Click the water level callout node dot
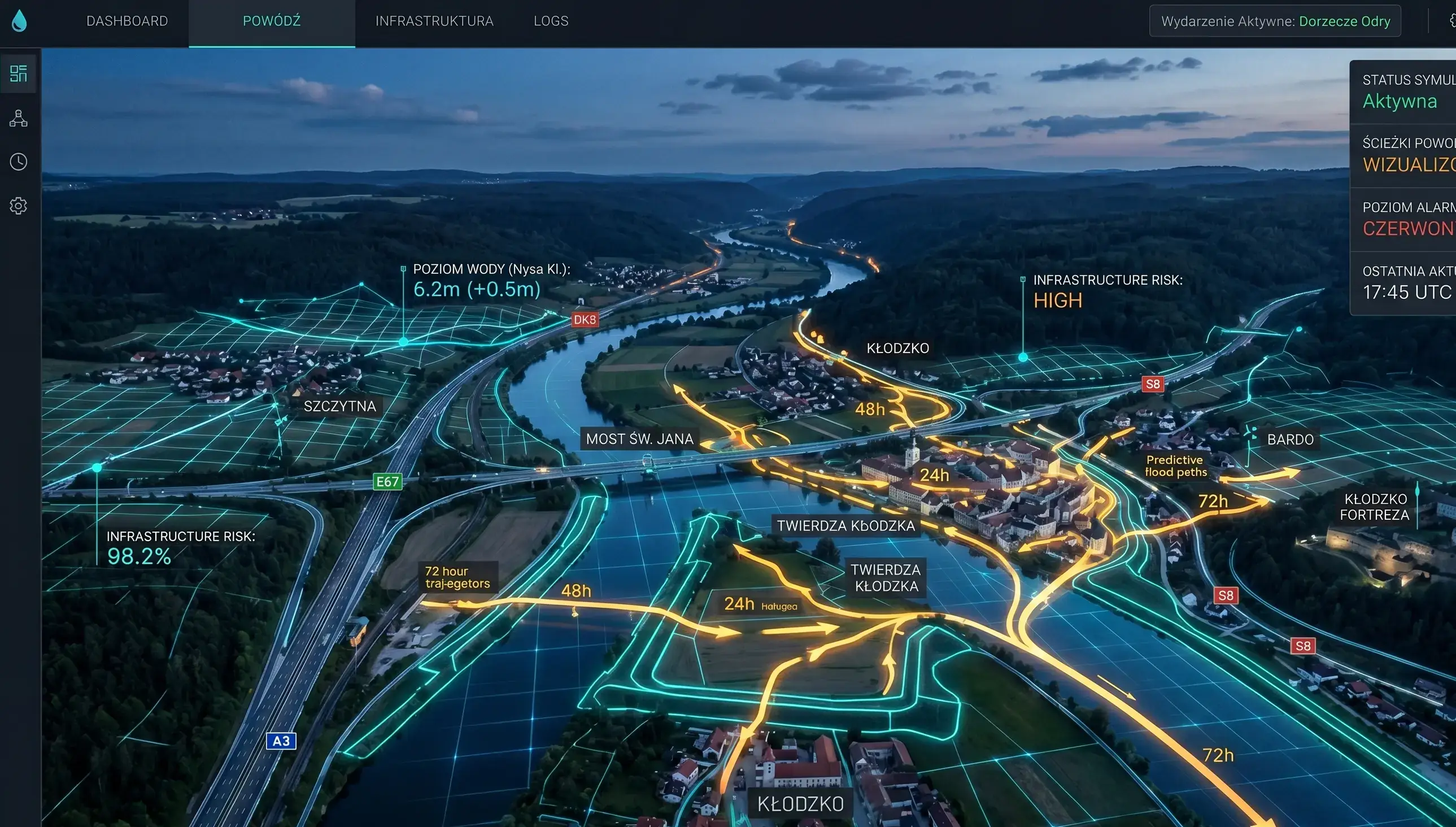 point(403,342)
